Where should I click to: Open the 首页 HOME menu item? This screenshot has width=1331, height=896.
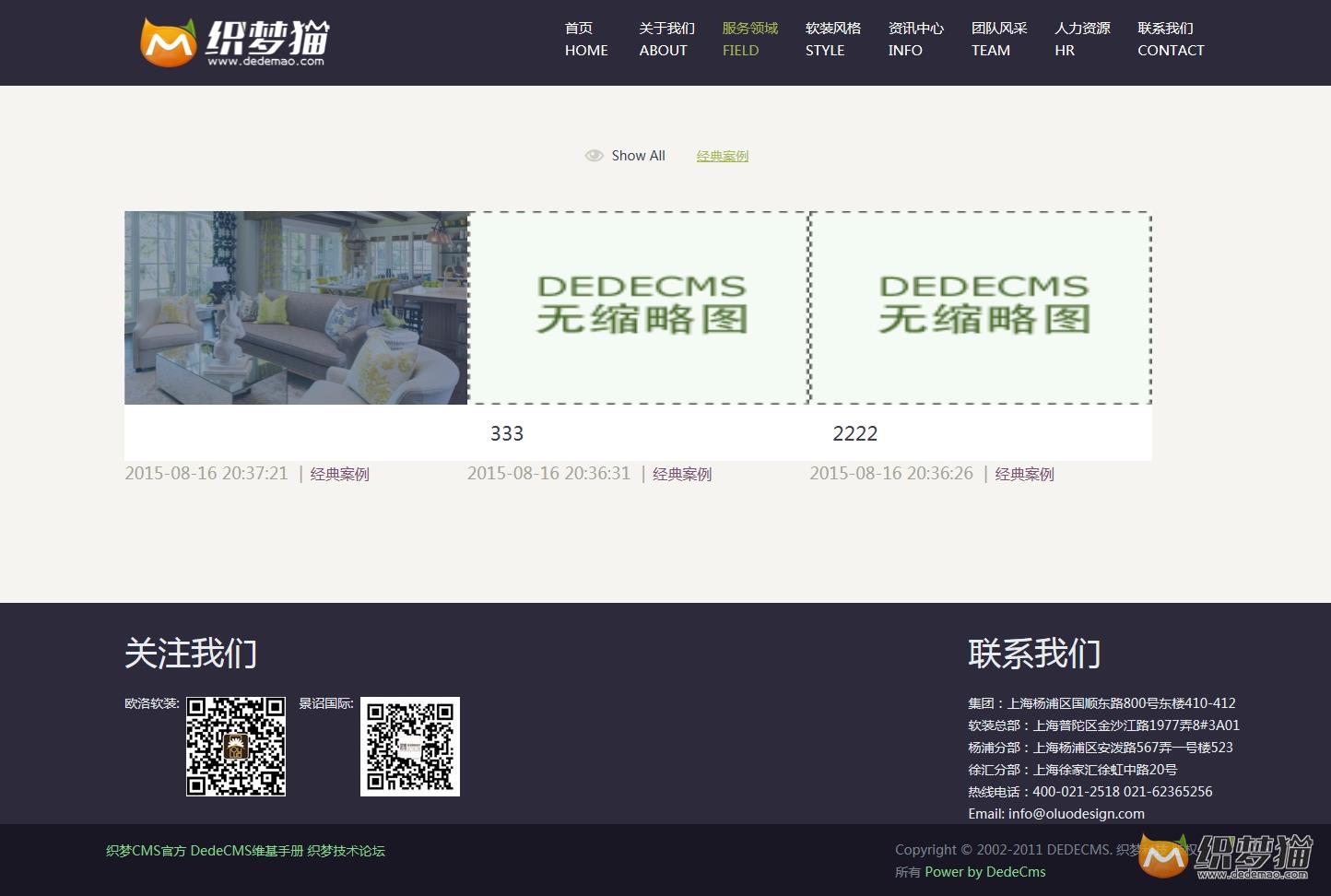pyautogui.click(x=586, y=40)
